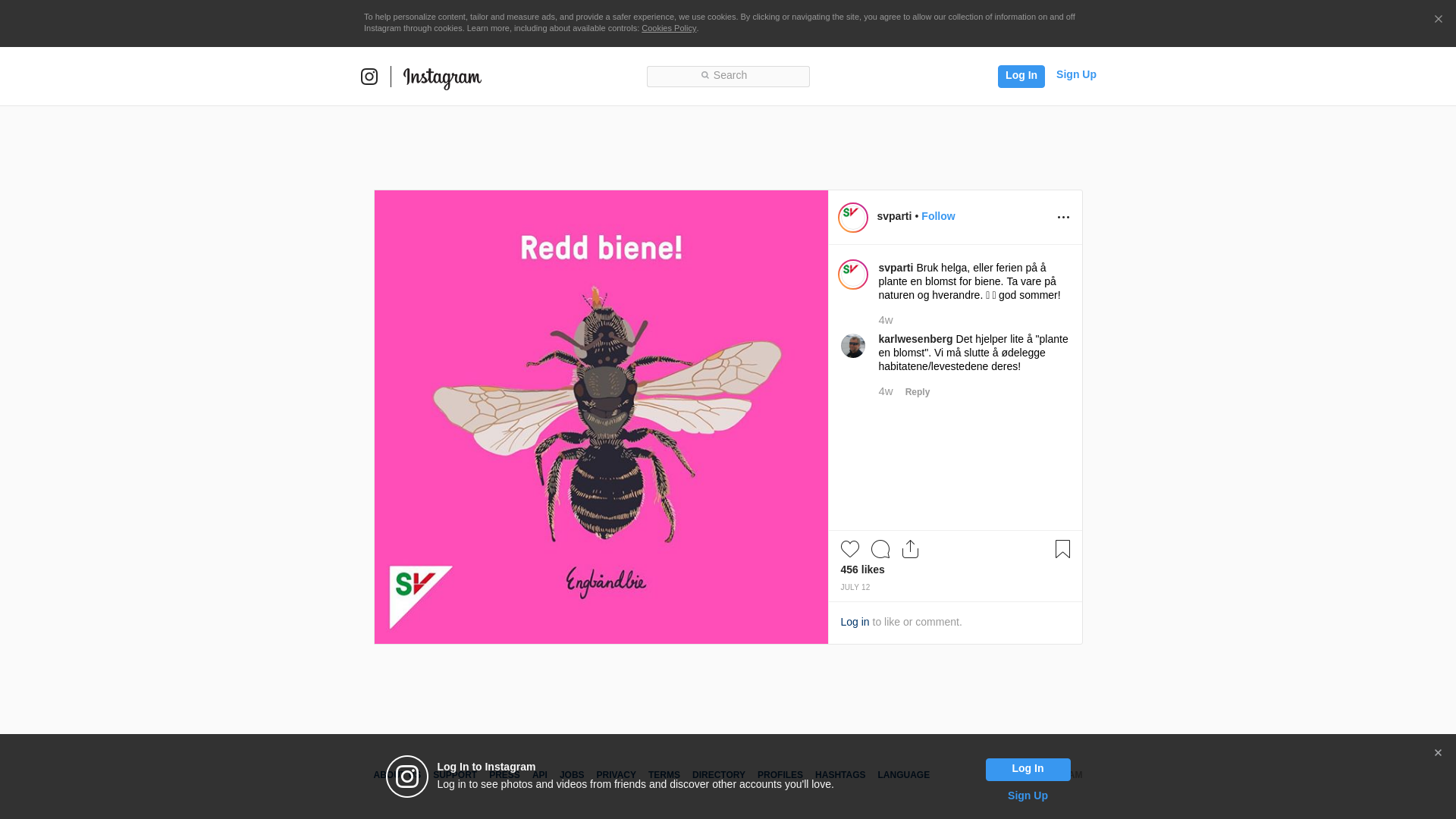This screenshot has width=1456, height=819.
Task: Open the PRIVACY footer link
Action: (616, 775)
